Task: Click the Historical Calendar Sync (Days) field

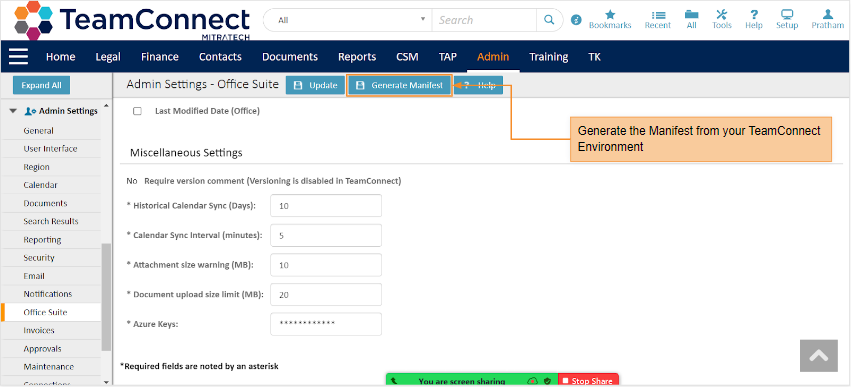Action: [x=326, y=206]
